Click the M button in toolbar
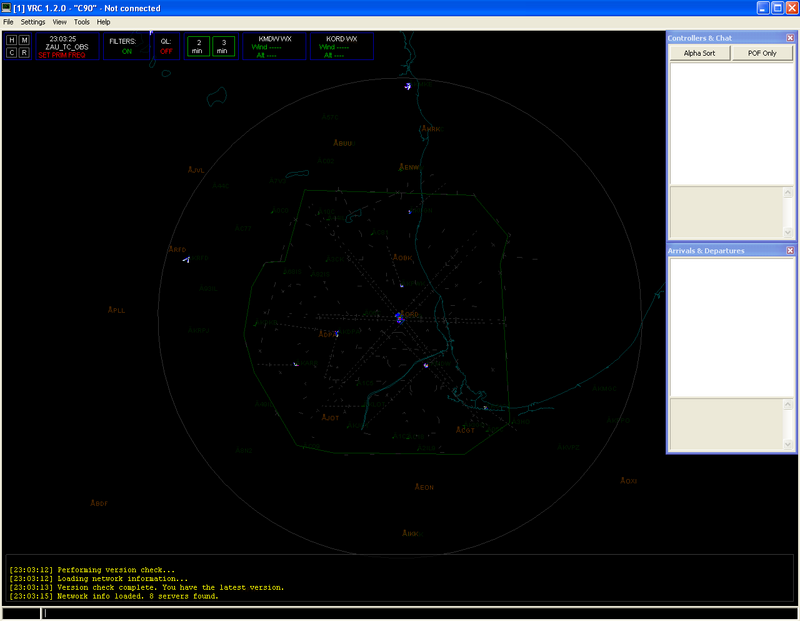 click(x=25, y=40)
